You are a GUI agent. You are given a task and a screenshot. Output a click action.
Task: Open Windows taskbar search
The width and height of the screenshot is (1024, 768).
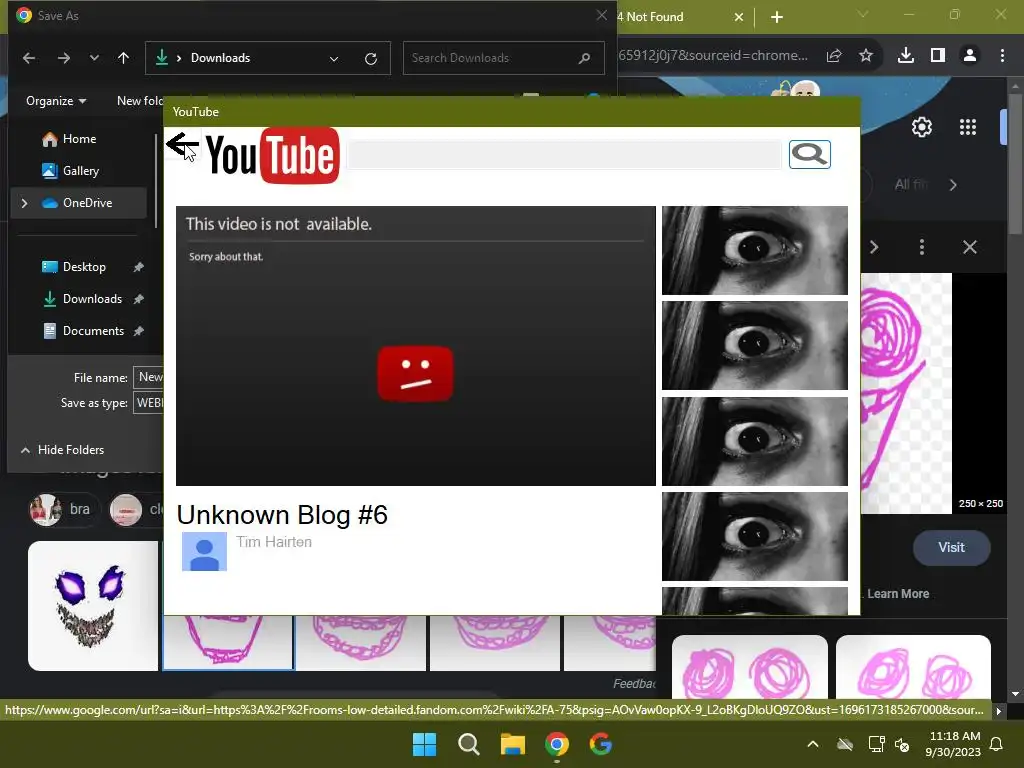coord(468,744)
